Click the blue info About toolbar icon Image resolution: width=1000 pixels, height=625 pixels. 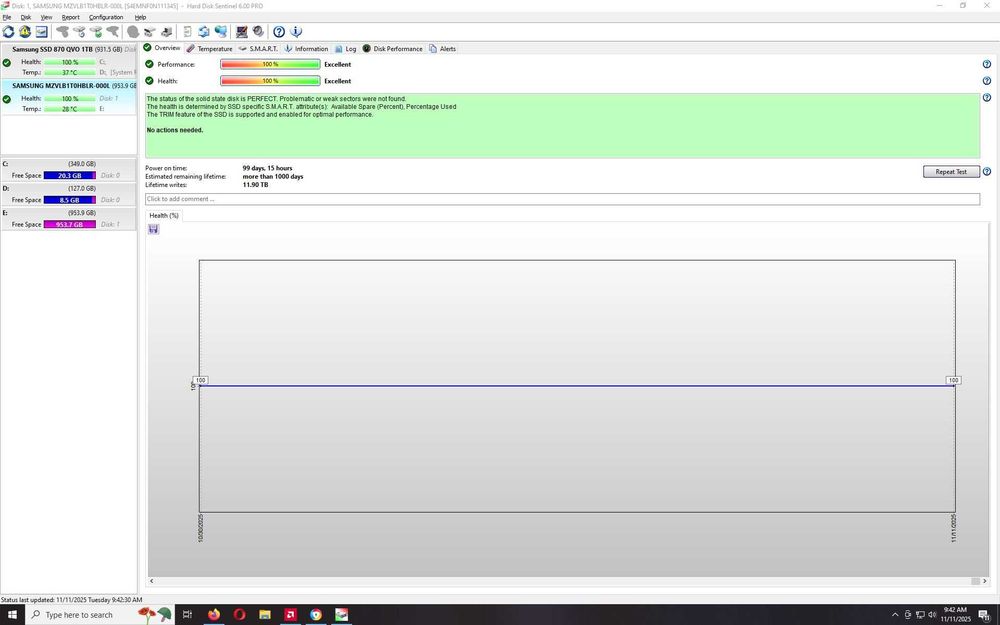pos(296,31)
